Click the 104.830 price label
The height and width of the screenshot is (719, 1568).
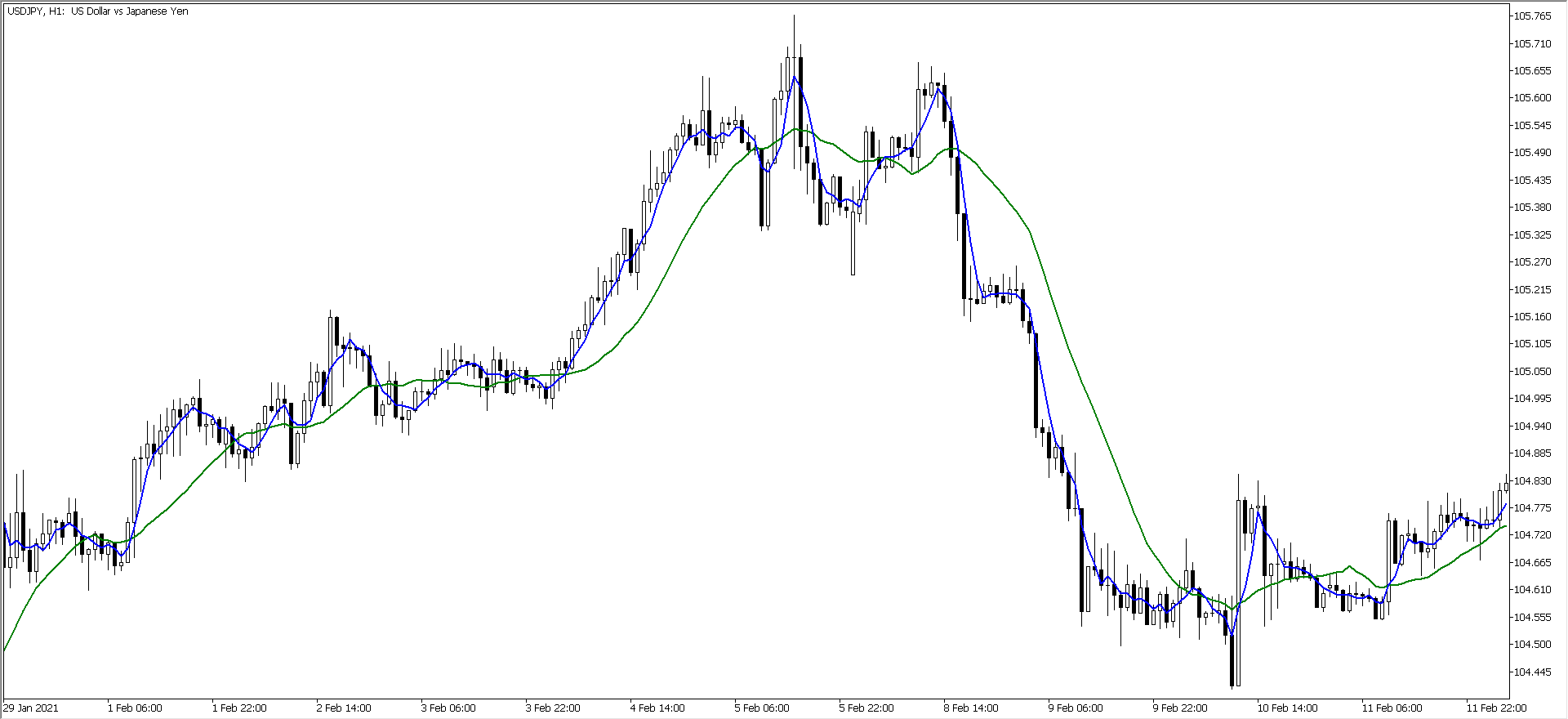tap(1533, 480)
